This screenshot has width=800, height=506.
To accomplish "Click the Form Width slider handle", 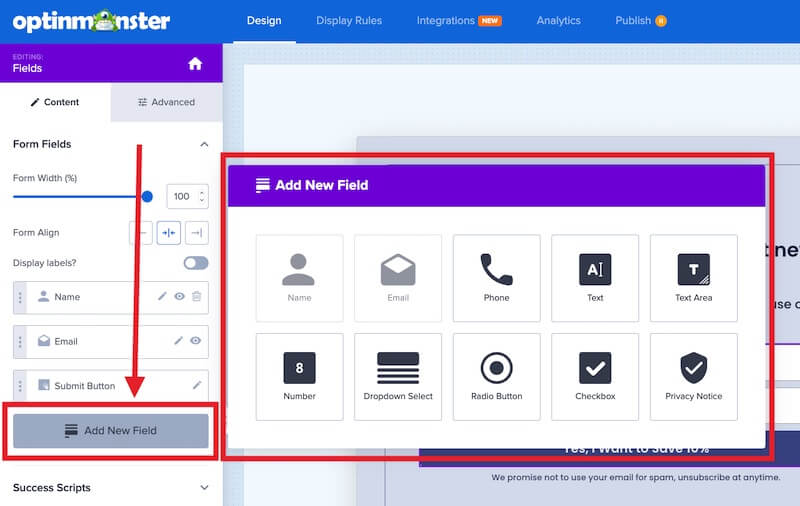I will pos(147,196).
